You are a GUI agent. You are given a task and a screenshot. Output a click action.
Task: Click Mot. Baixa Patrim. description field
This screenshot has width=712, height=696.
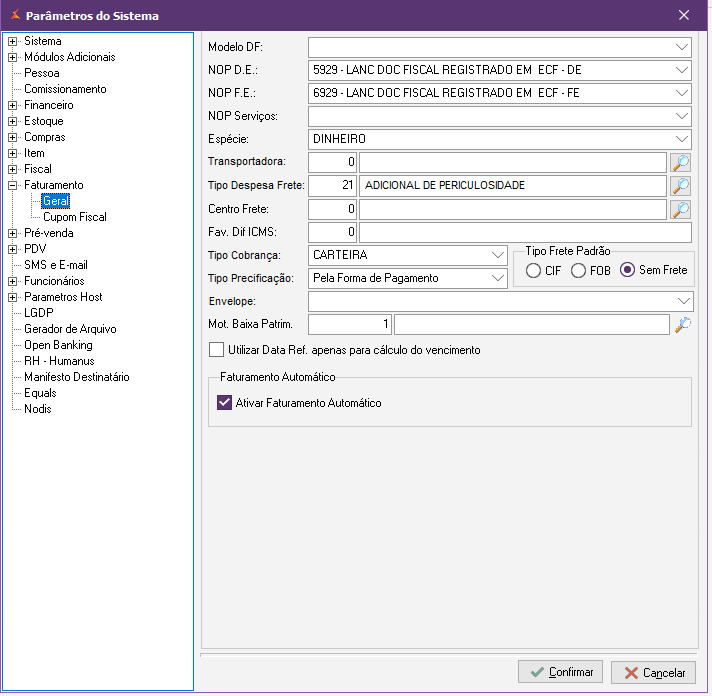click(x=532, y=325)
